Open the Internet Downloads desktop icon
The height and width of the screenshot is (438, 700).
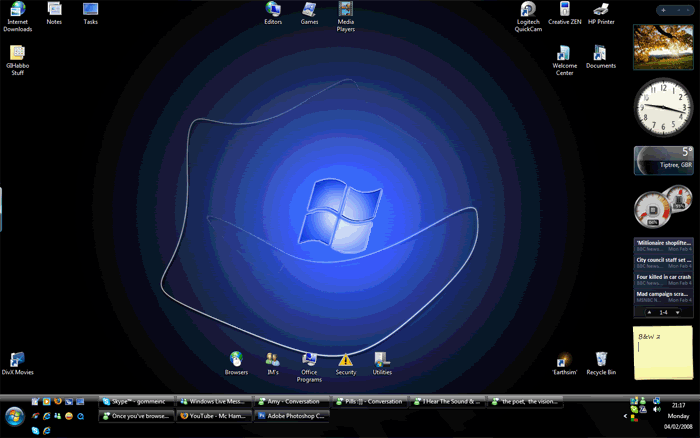coord(17,10)
